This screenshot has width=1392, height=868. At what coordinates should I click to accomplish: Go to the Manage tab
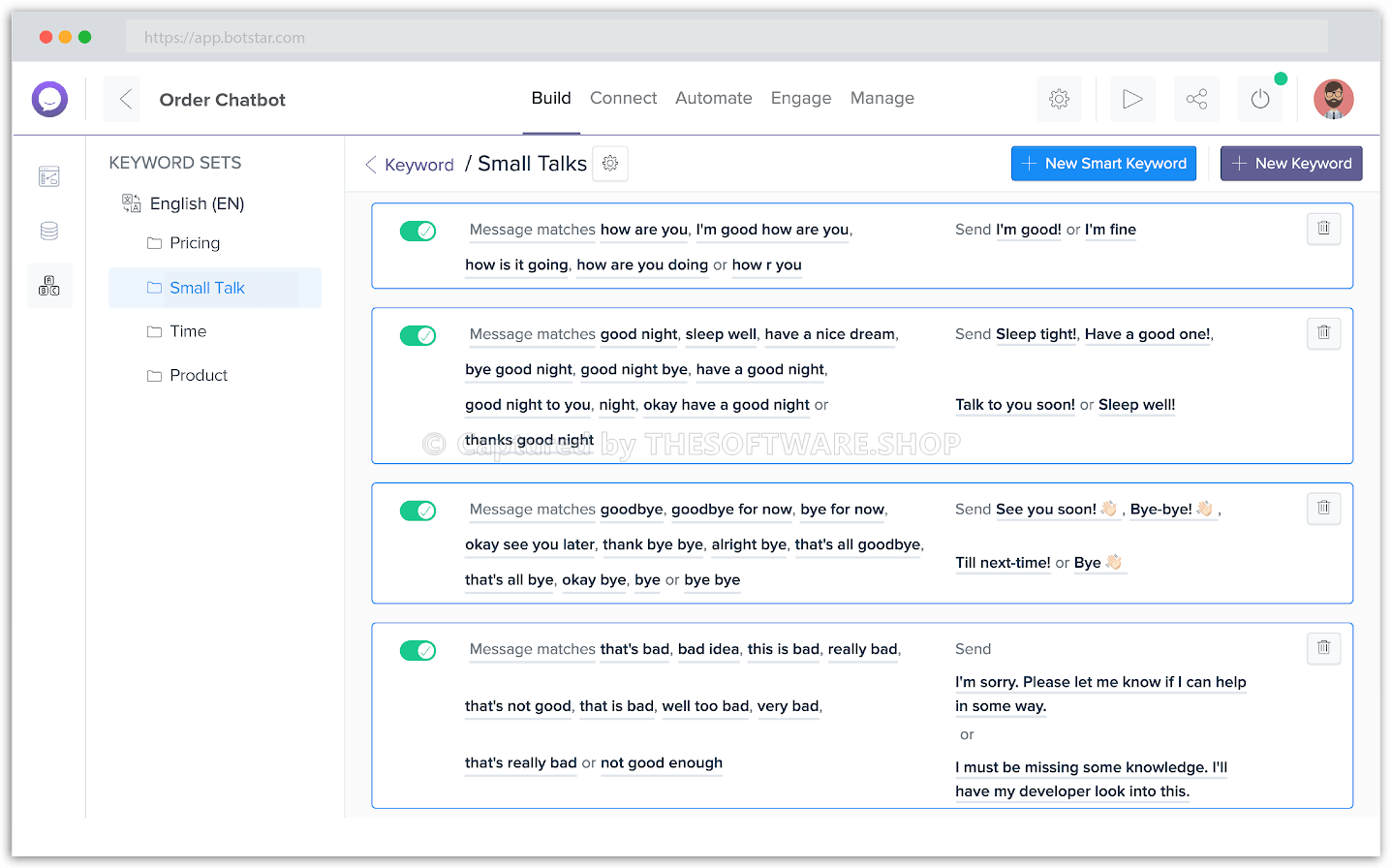click(882, 98)
